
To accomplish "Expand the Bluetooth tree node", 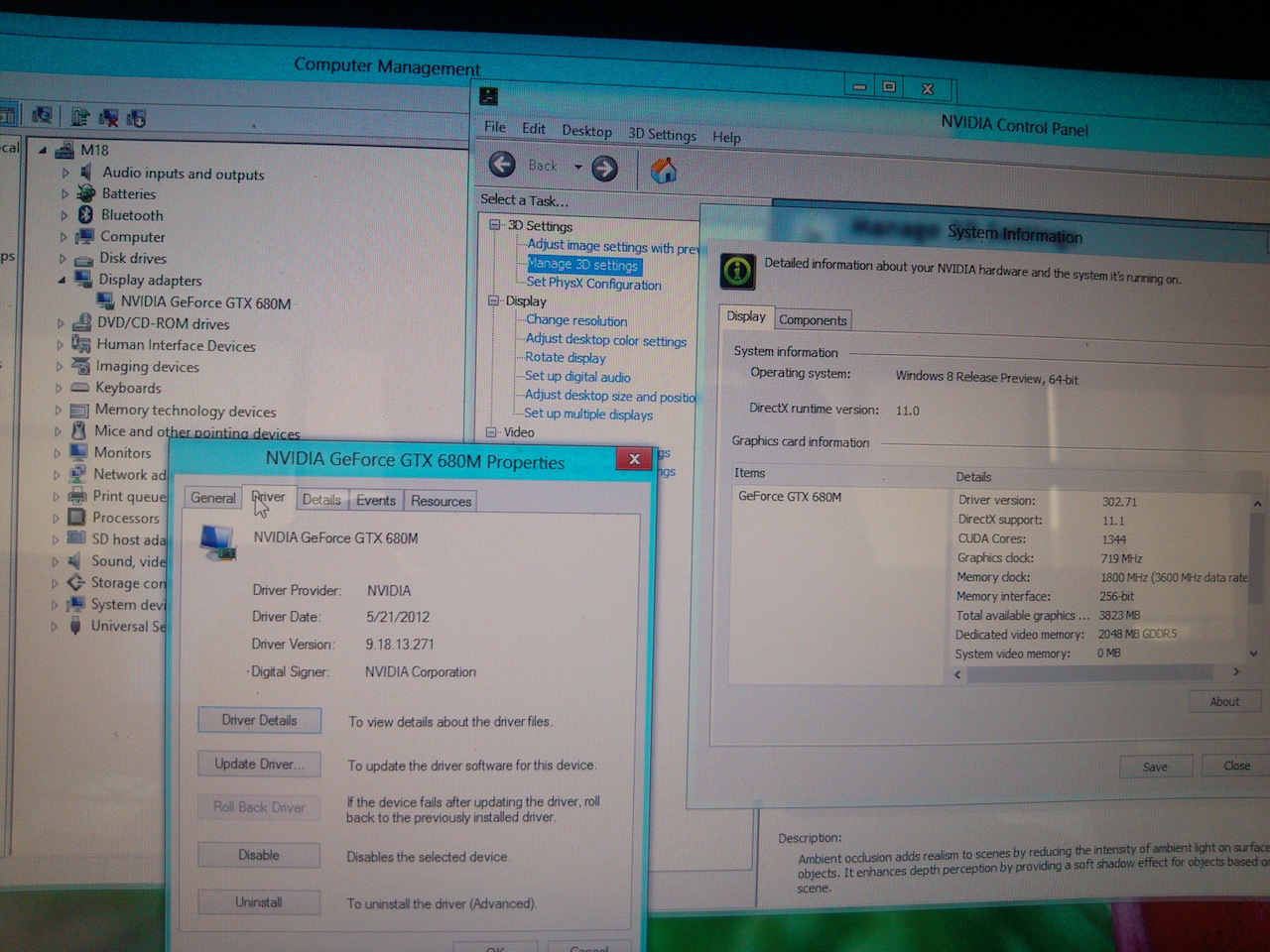I will coord(64,215).
